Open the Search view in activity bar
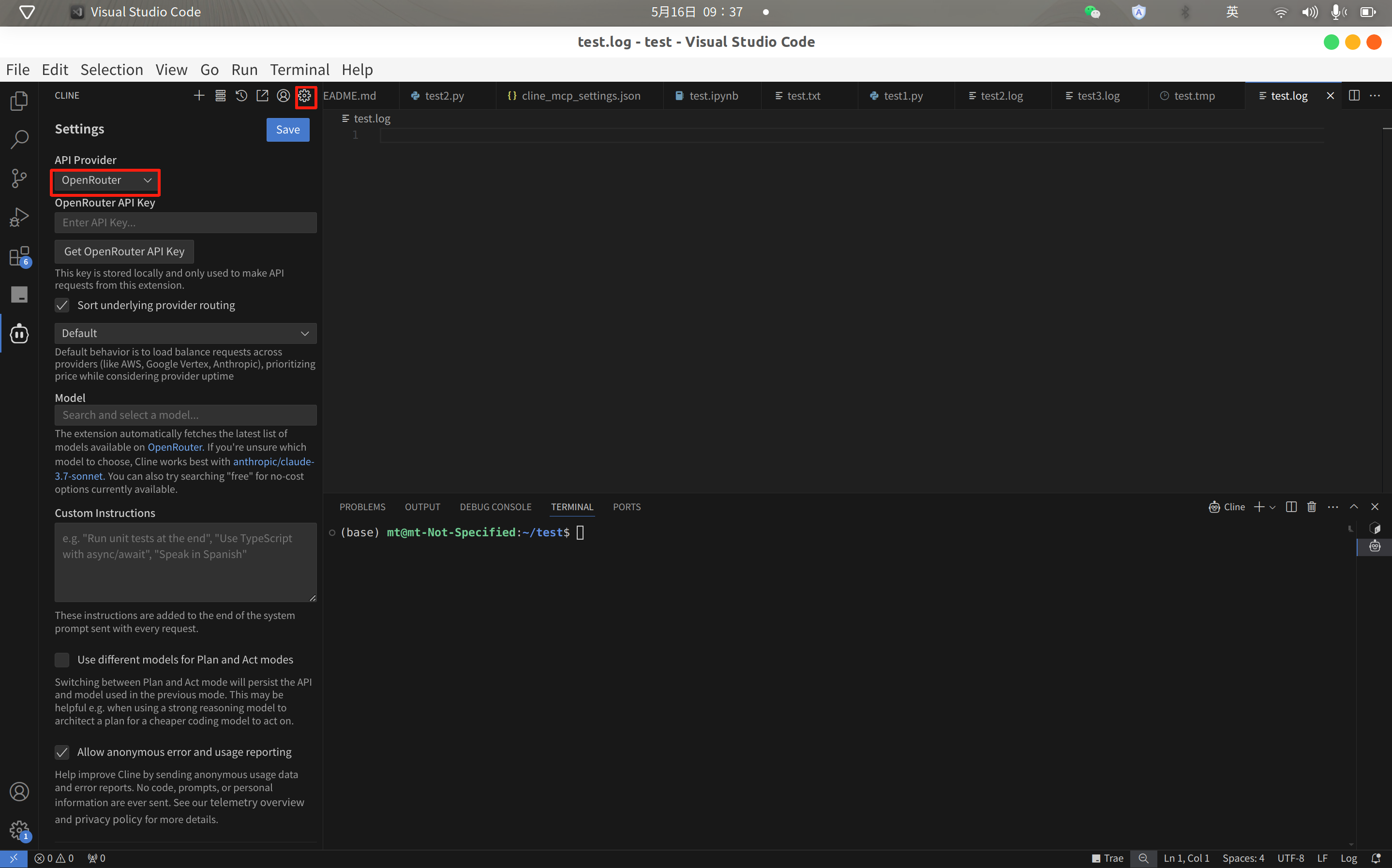Image resolution: width=1392 pixels, height=868 pixels. click(19, 139)
